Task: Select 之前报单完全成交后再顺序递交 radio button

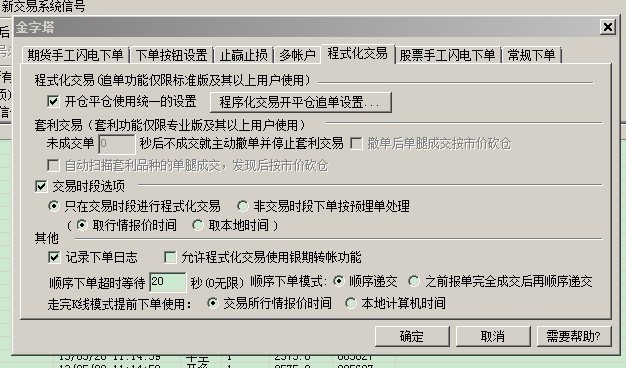Action: pos(414,281)
